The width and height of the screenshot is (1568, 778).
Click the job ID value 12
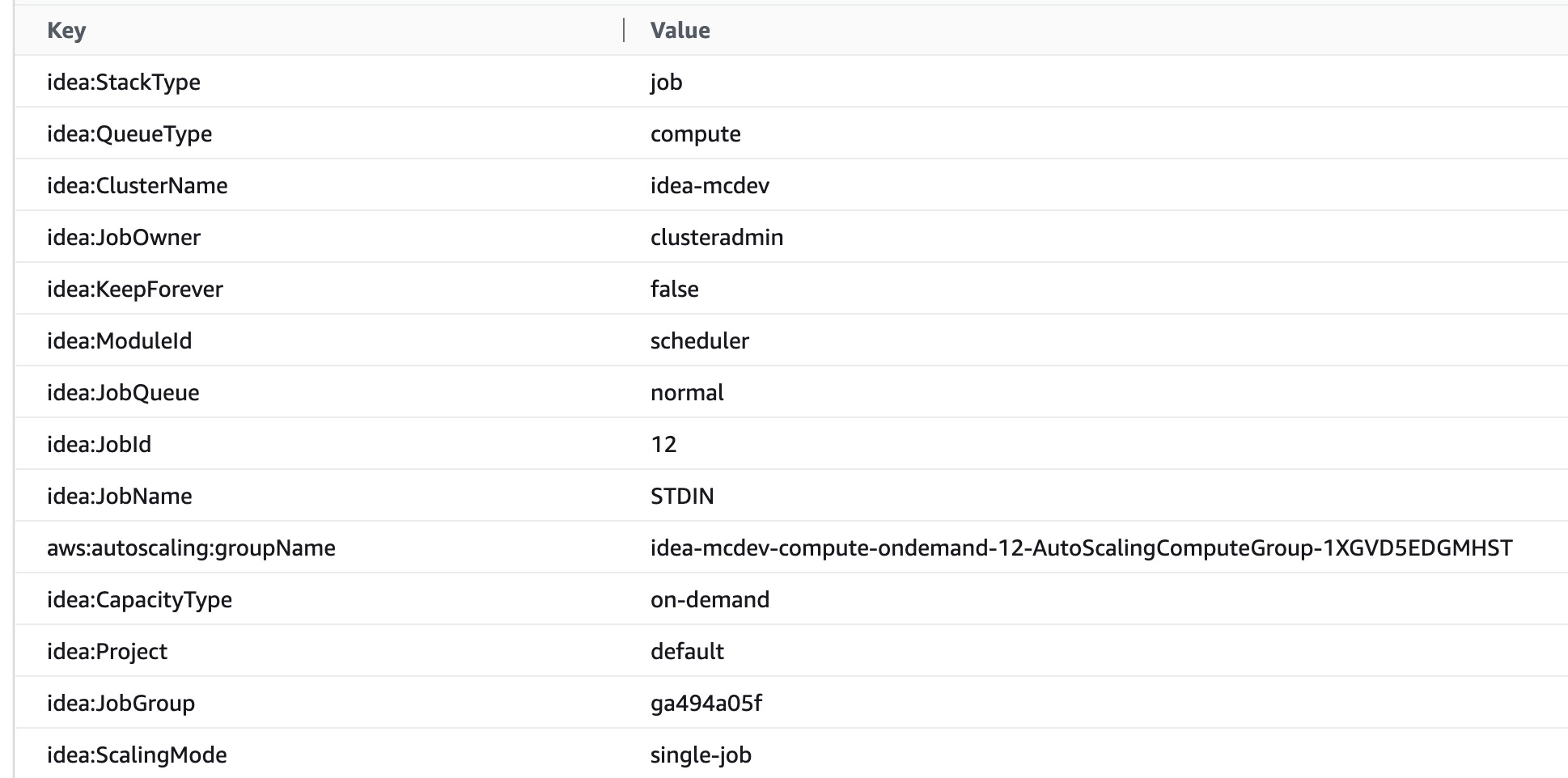tap(663, 445)
